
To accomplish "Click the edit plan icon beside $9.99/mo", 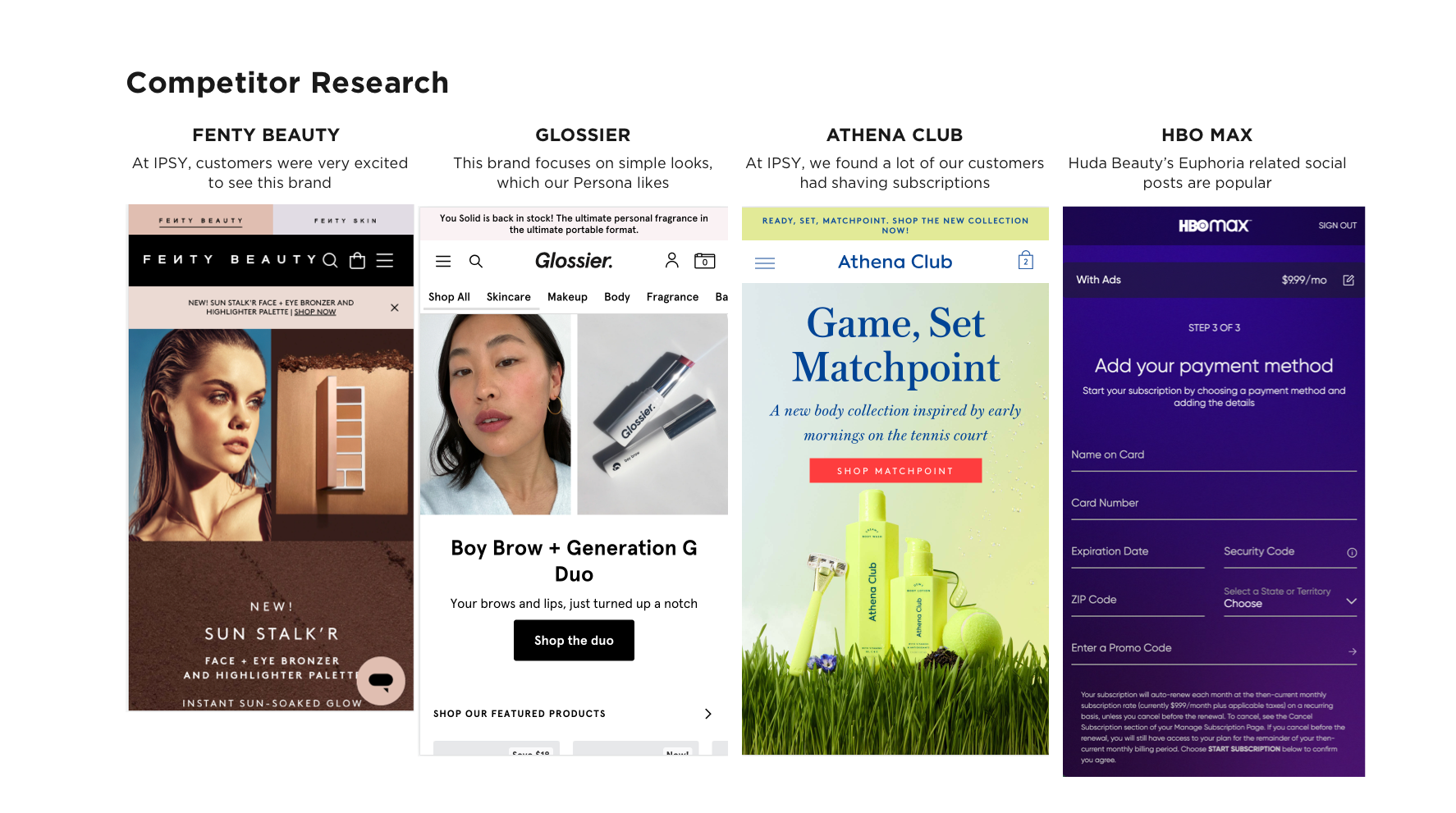I will [x=1348, y=280].
